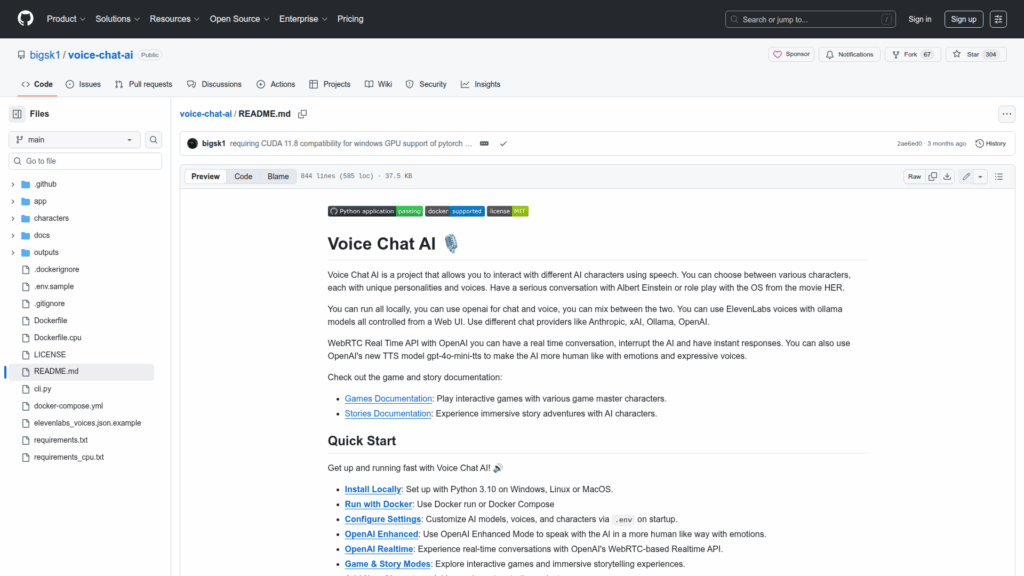Copy the README.md file path
The image size is (1024, 576).
point(303,114)
